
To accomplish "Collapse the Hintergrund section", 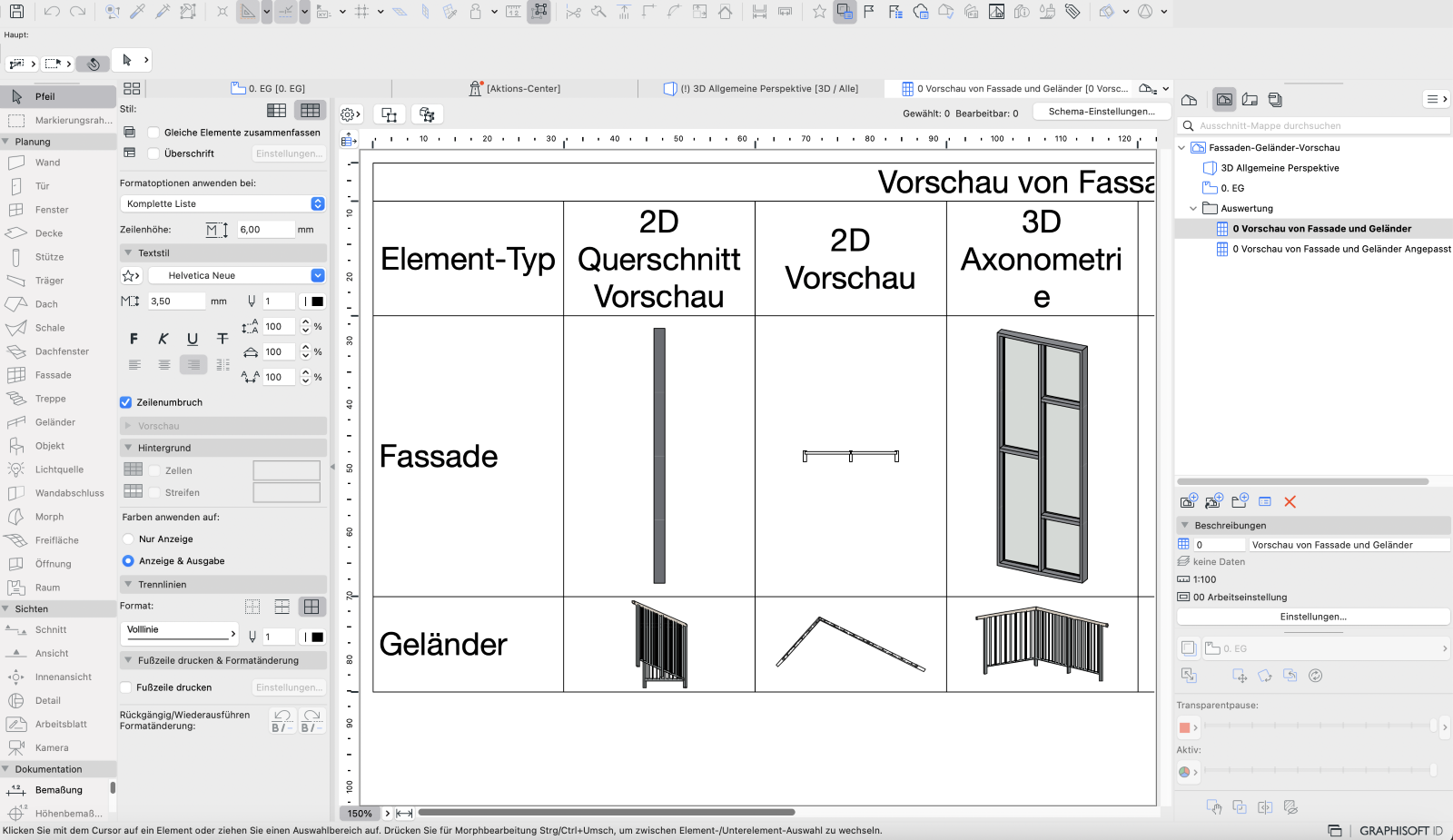I will click(128, 448).
